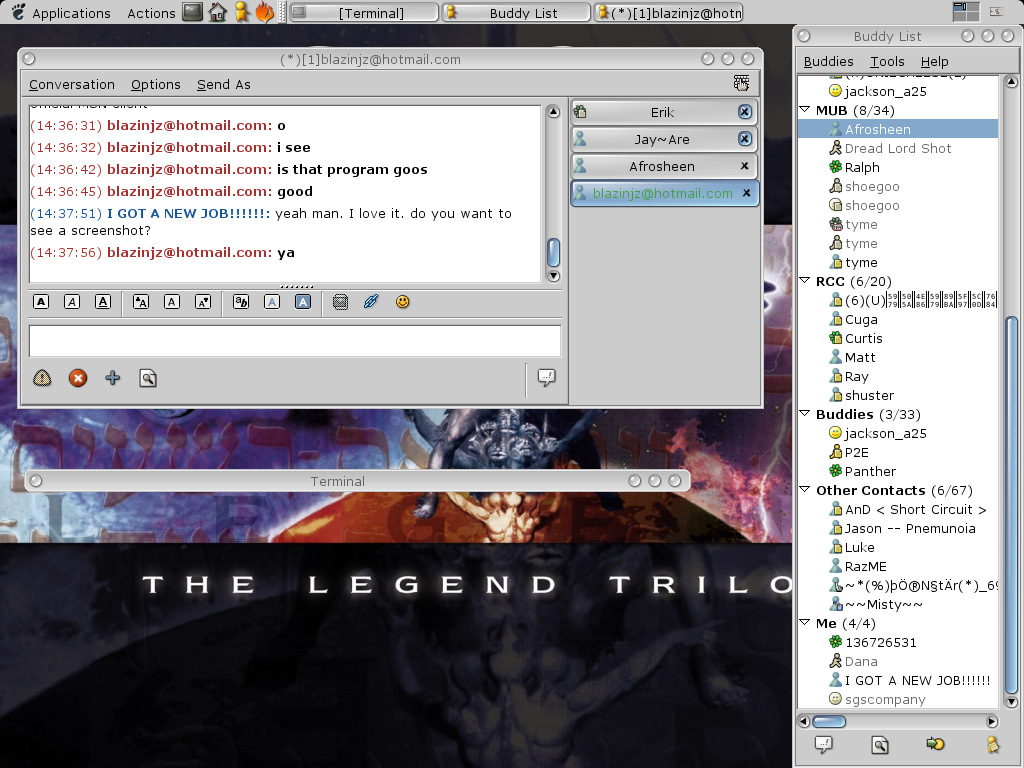The height and width of the screenshot is (768, 1024).
Task: Select Ralph in the Buddy List
Action: [898, 167]
